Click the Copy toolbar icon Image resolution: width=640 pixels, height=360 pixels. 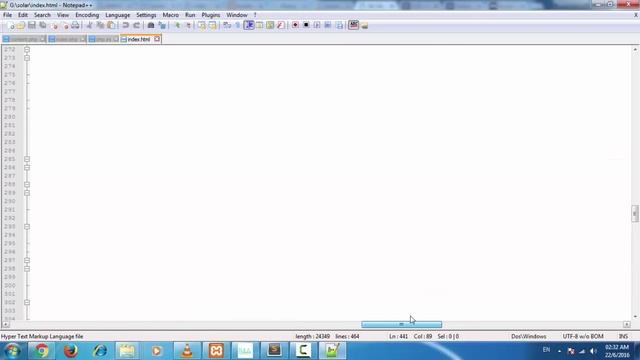click(100, 25)
